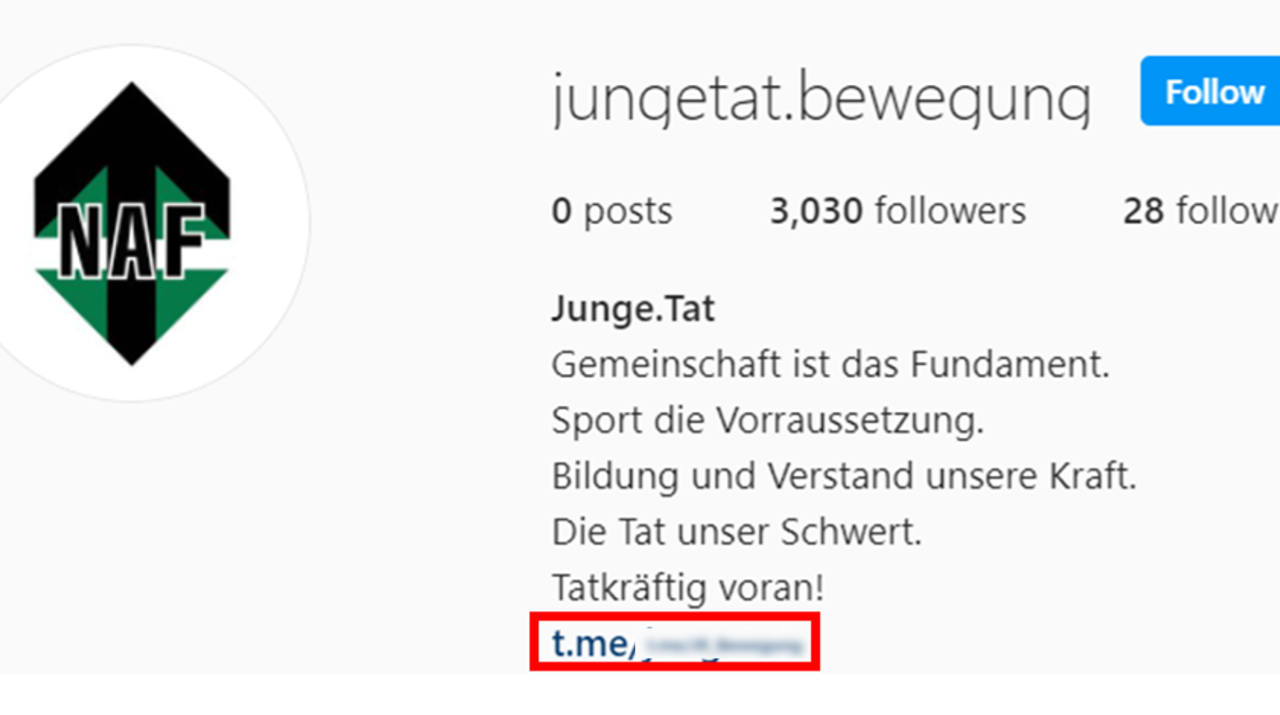The image size is (1280, 715).
Task: Click the number 28 beside following
Action: (1143, 211)
